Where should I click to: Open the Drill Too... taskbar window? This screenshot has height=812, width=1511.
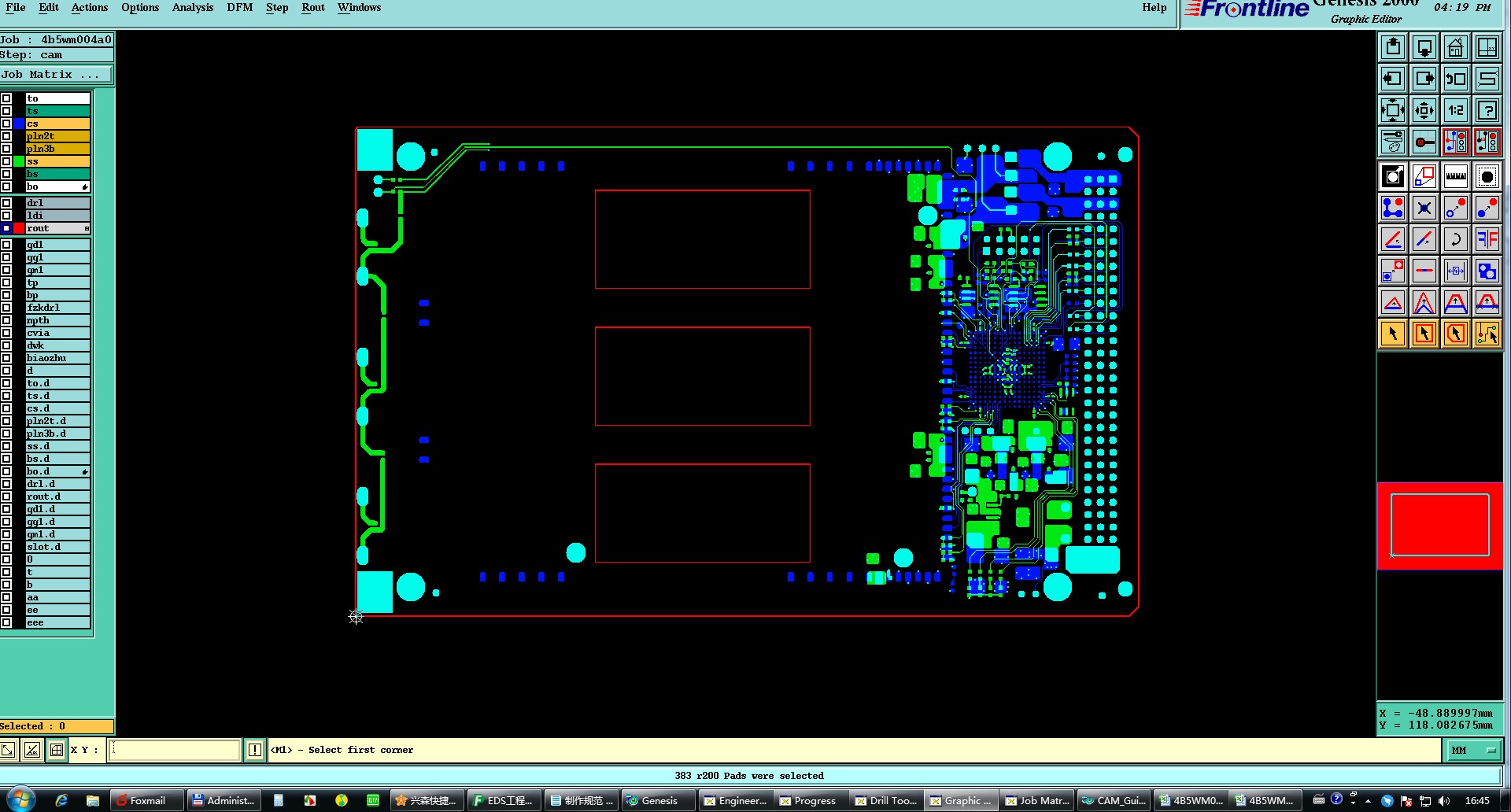pyautogui.click(x=885, y=800)
